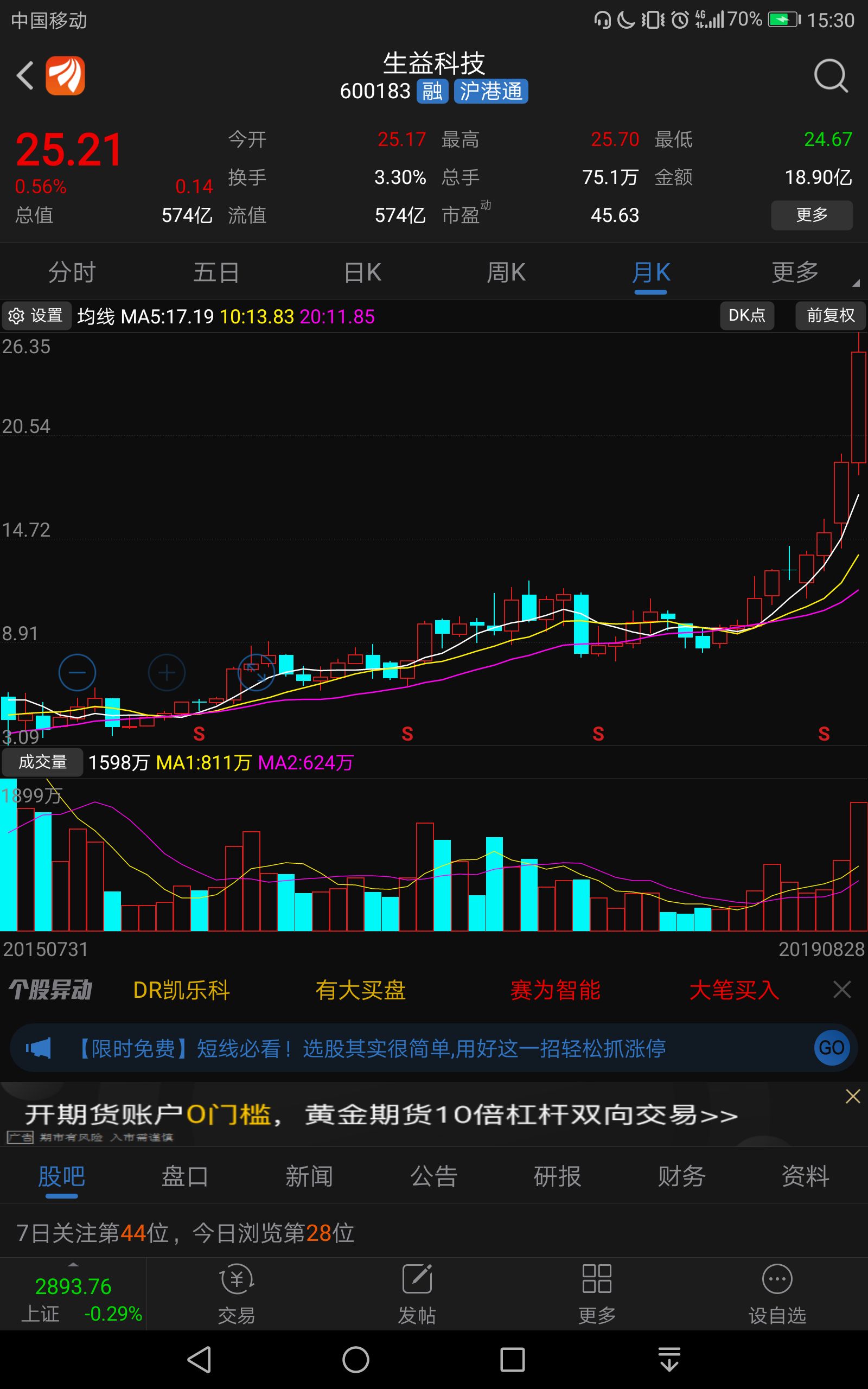Open bottom 更多 grid icon
This screenshot has width=868, height=1389.
pos(597,1294)
